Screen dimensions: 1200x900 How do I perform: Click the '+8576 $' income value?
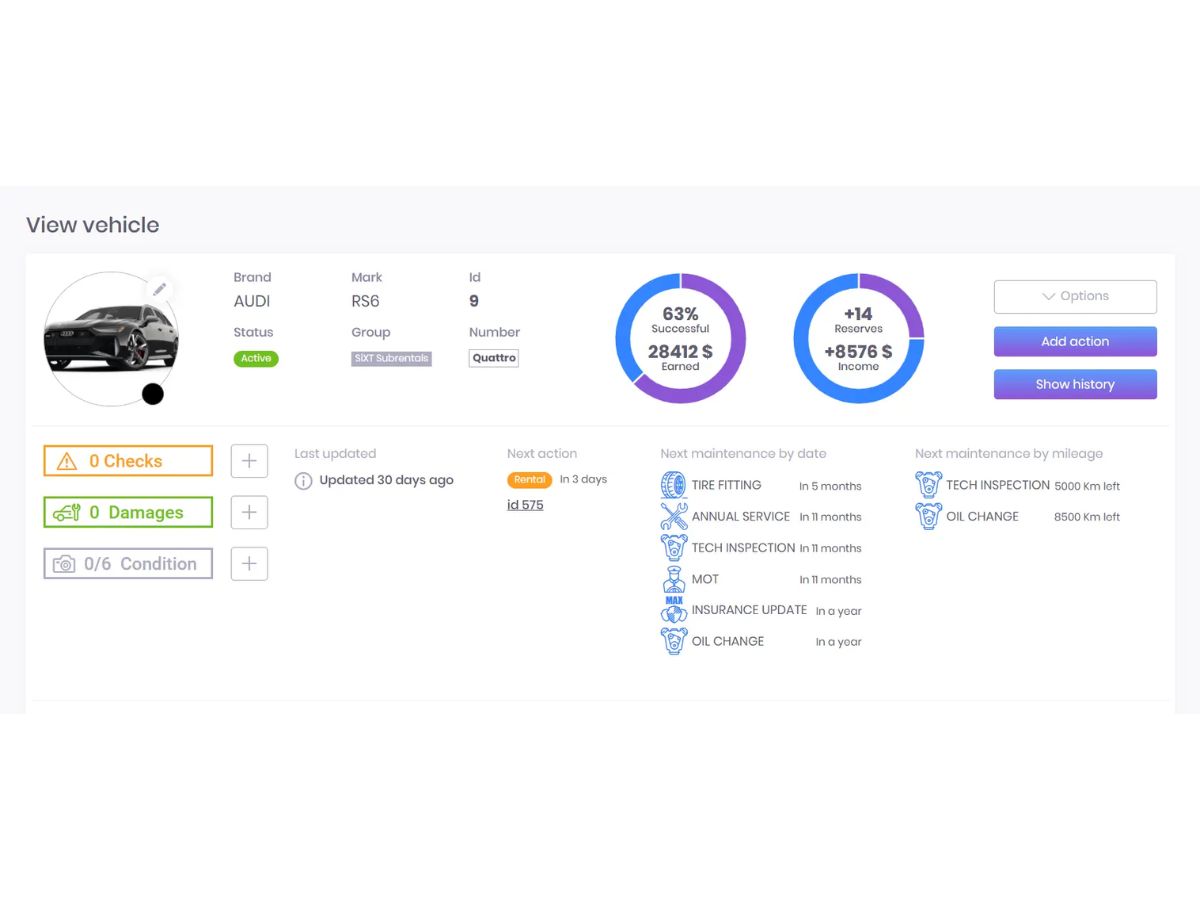point(858,351)
